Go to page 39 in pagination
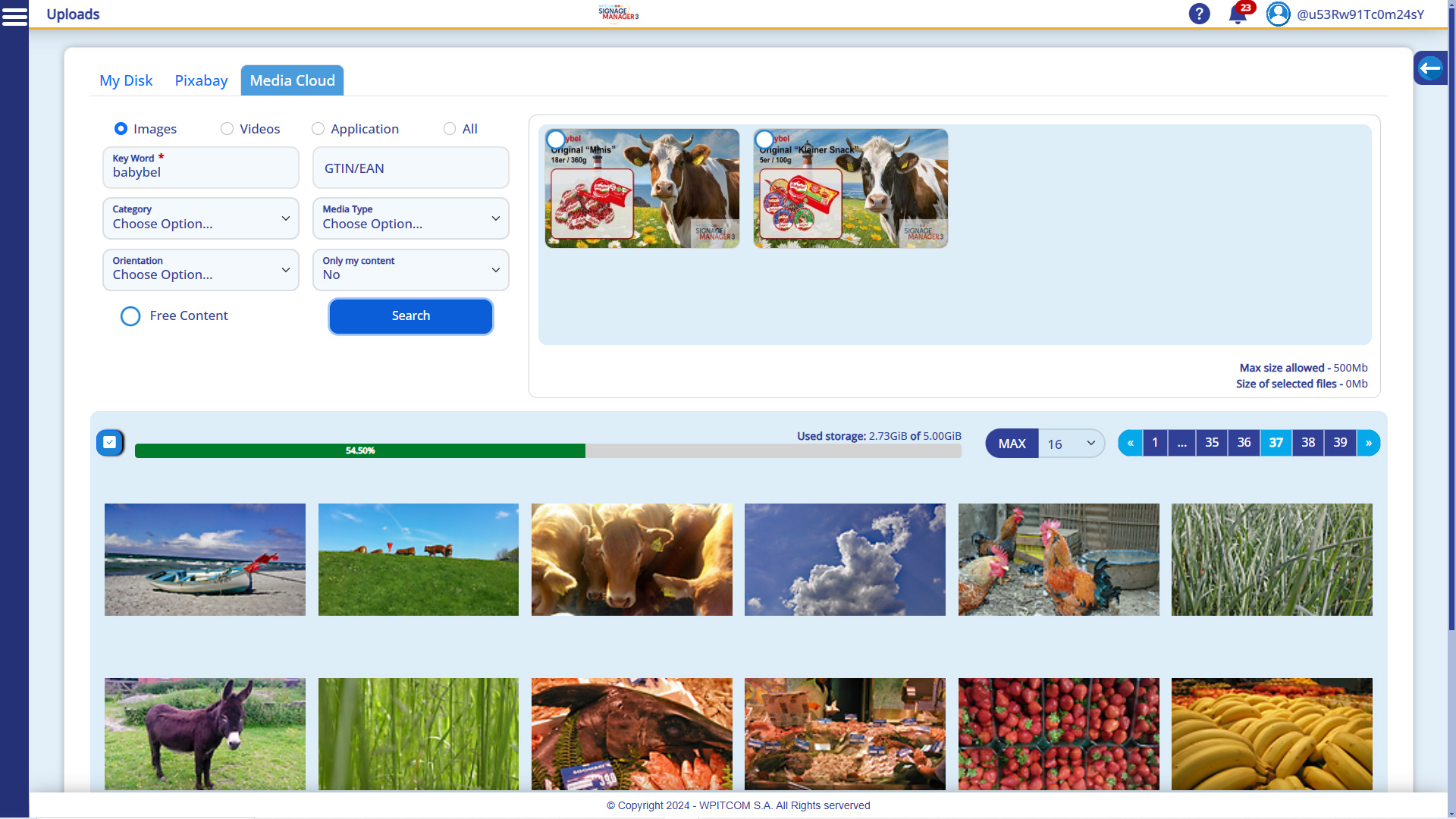 [x=1340, y=442]
